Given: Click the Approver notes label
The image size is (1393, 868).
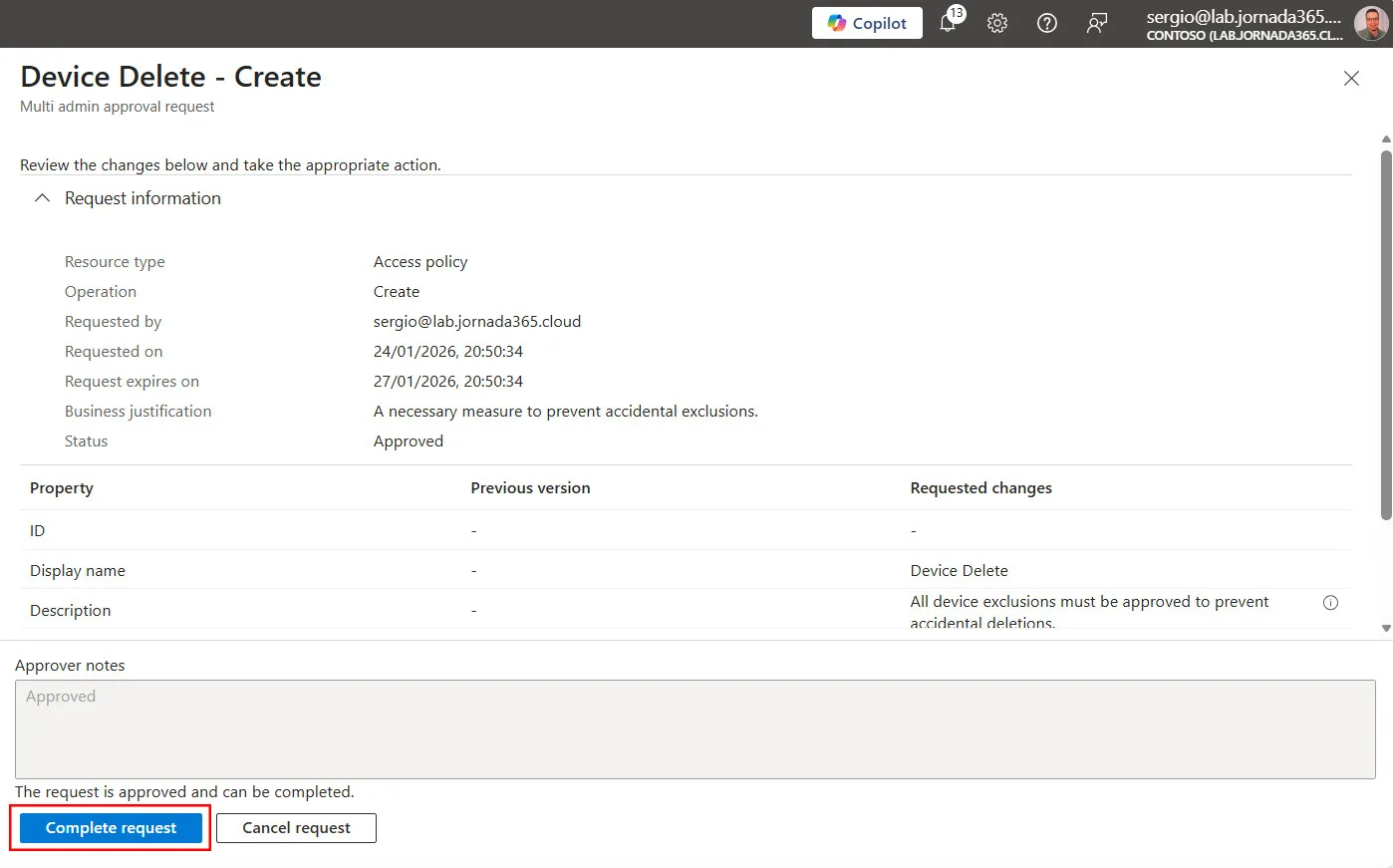Looking at the screenshot, I should click(70, 666).
